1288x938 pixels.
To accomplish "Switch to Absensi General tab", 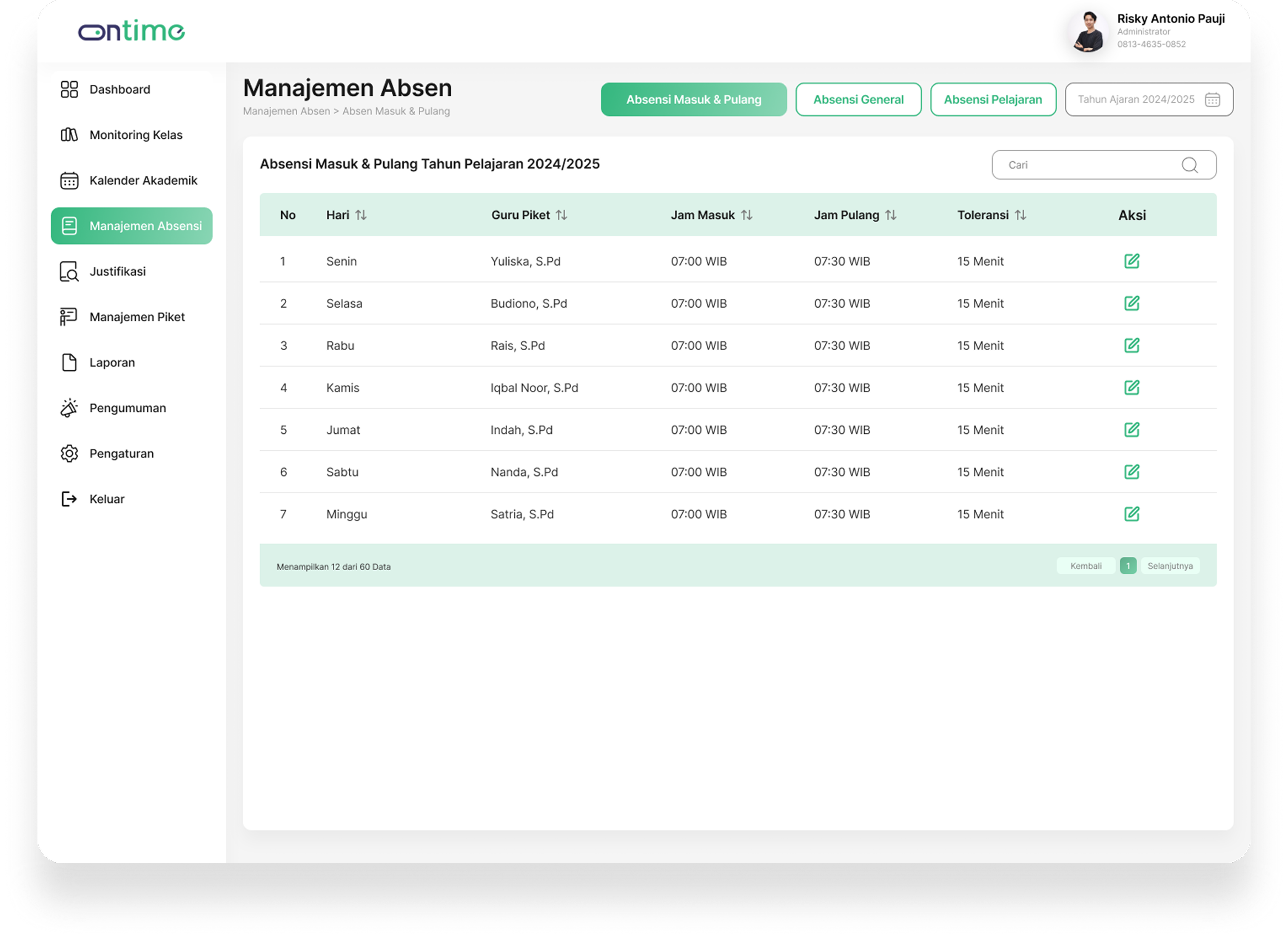I will [x=858, y=100].
